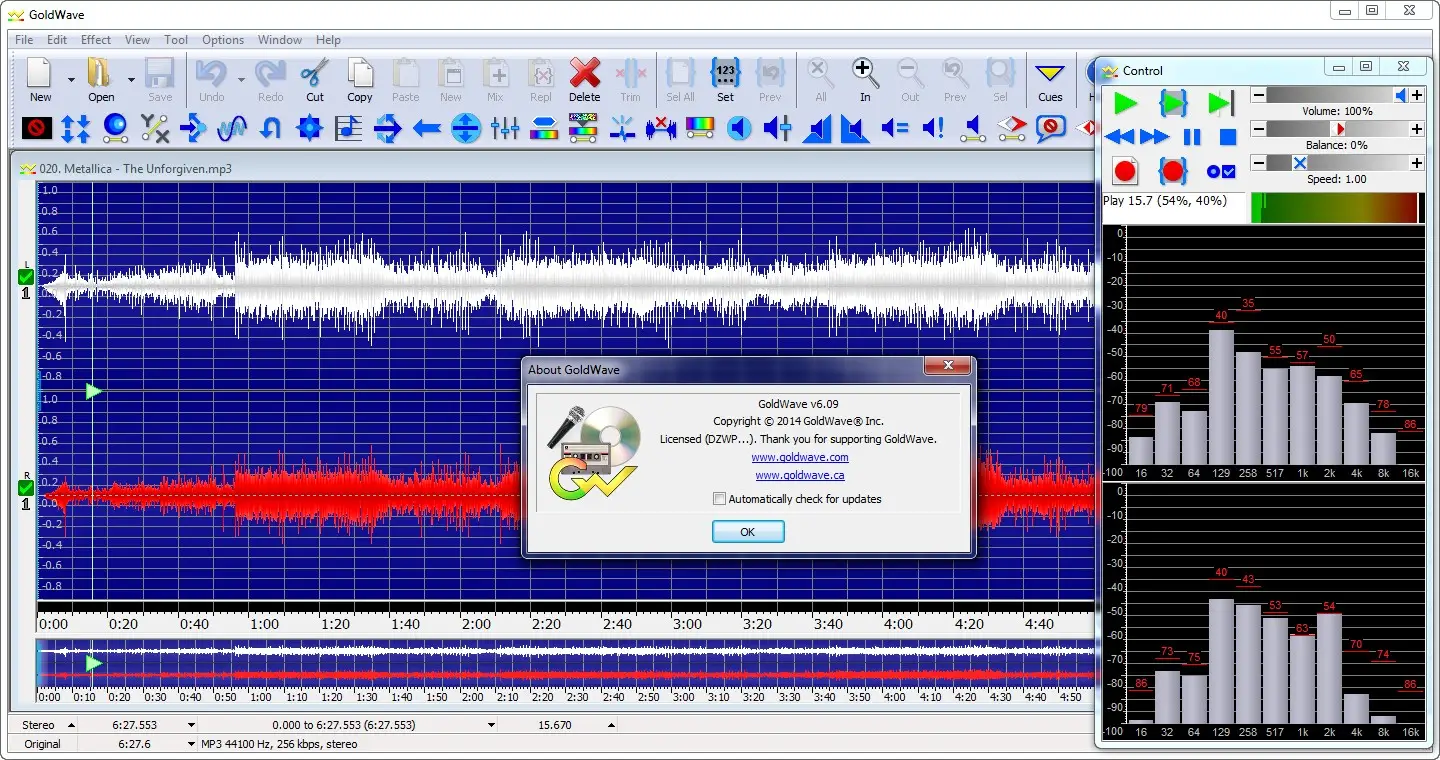Image resolution: width=1440 pixels, height=760 pixels.
Task: Click the Fade Out volume ramp icon
Action: point(855,128)
